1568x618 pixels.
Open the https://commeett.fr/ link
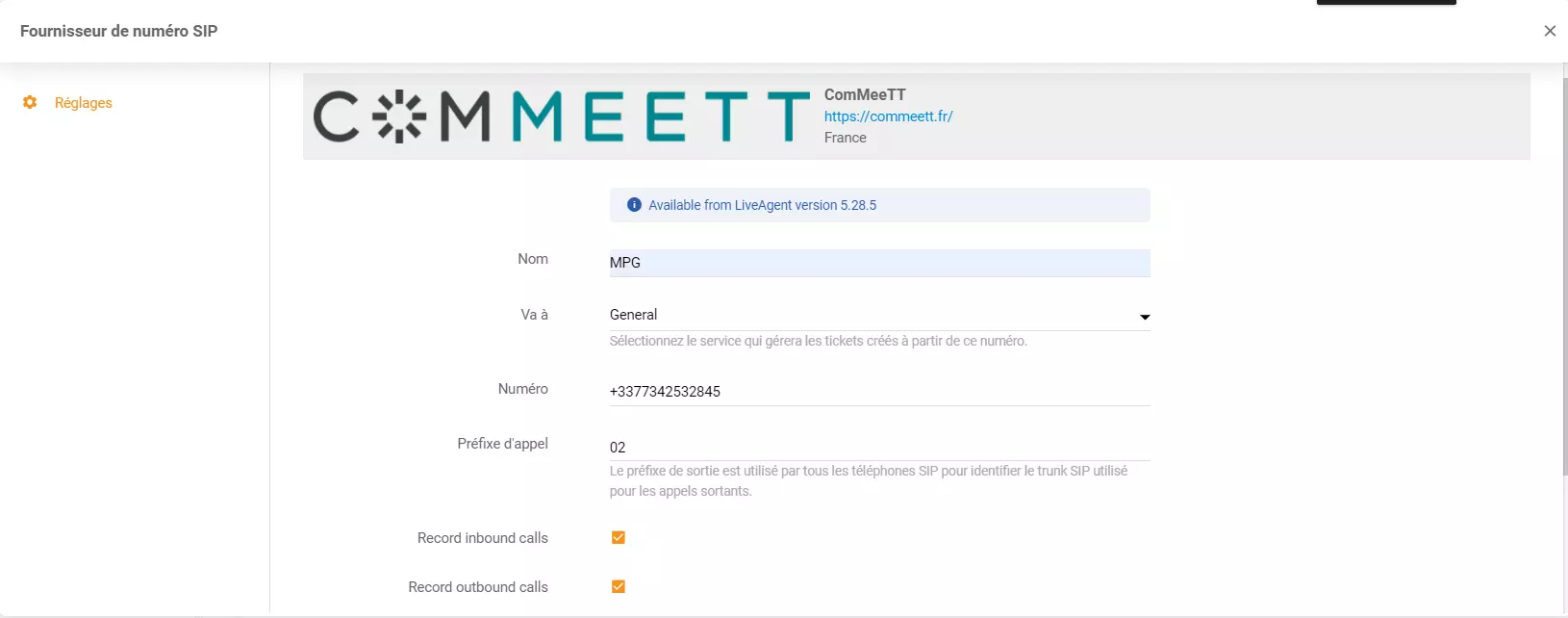(x=888, y=116)
